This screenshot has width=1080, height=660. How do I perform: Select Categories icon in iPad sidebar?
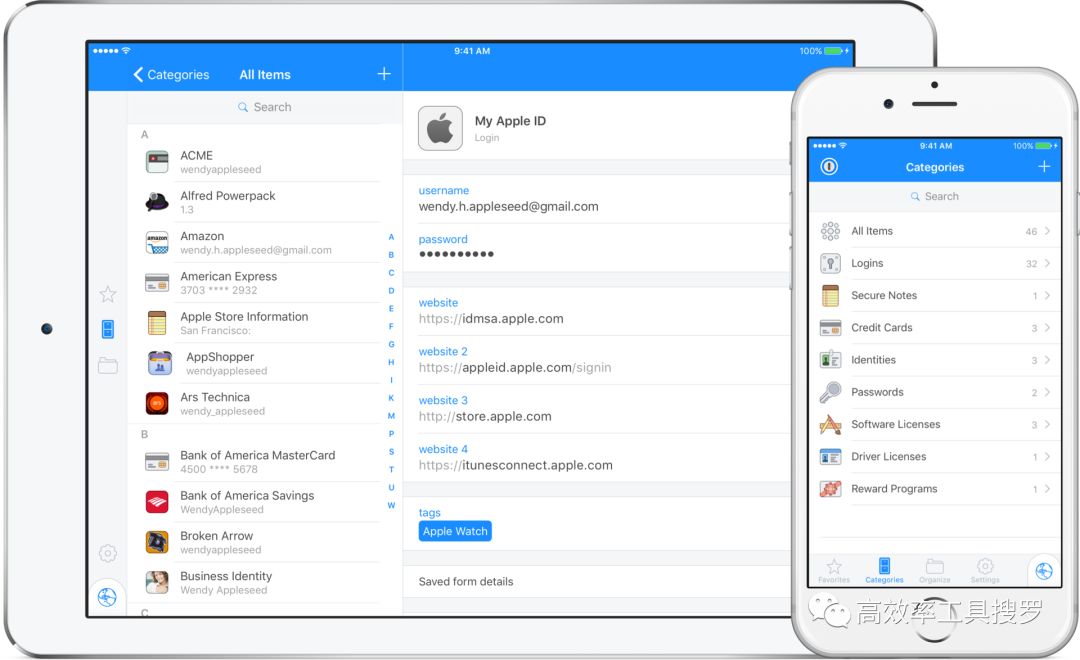(x=108, y=329)
